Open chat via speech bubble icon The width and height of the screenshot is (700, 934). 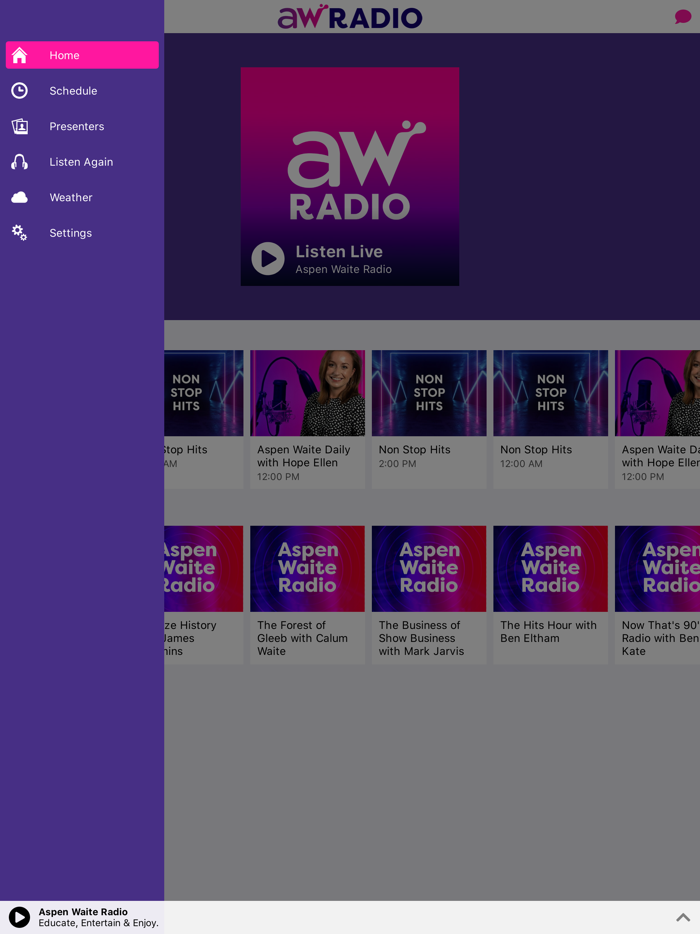coord(683,16)
